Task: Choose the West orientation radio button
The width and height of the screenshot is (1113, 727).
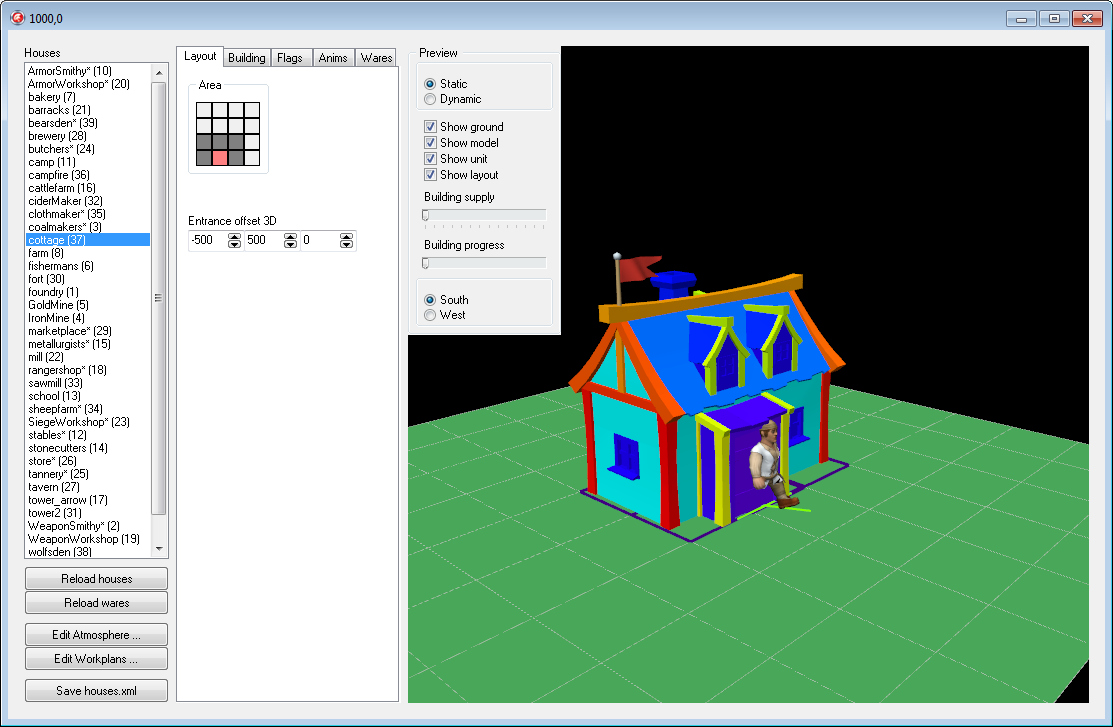Action: (430, 315)
